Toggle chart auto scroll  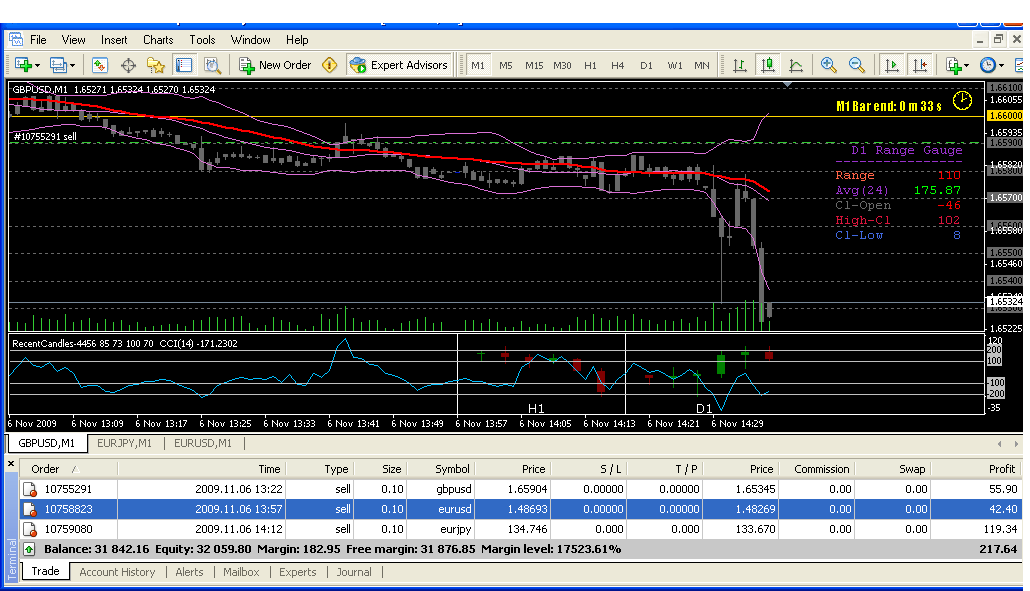tap(890, 65)
